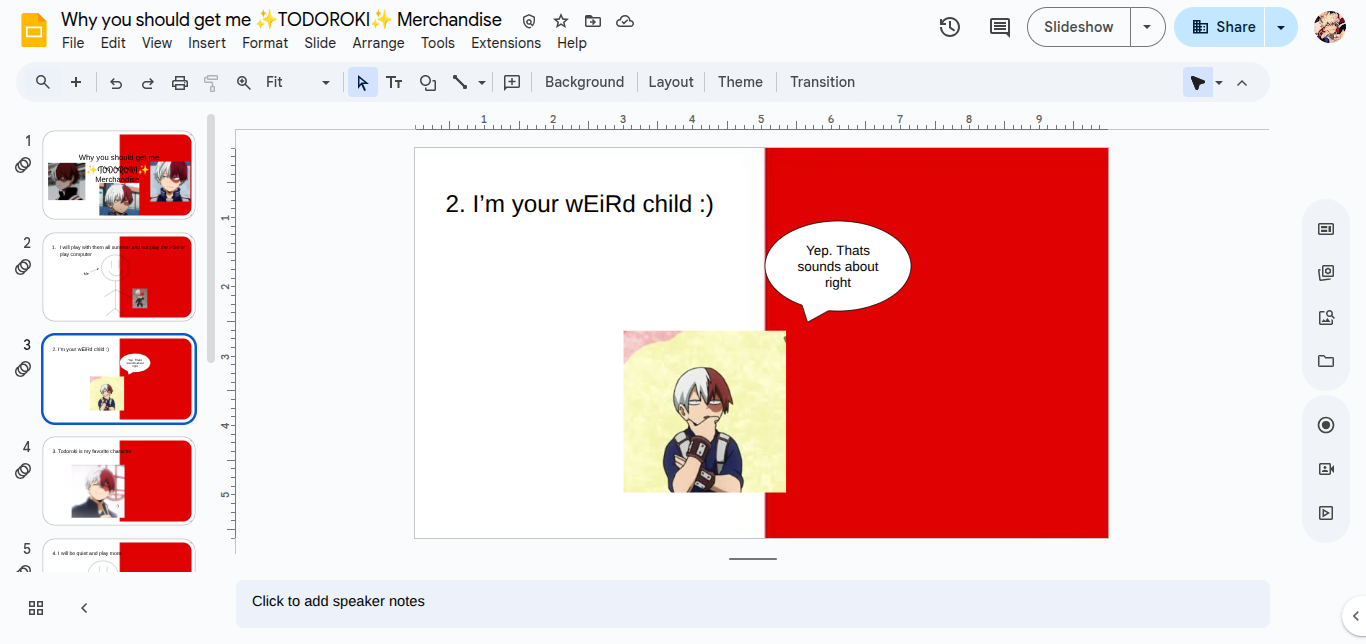Click the title '2. I'm your wEiRd child :)'

(x=579, y=204)
